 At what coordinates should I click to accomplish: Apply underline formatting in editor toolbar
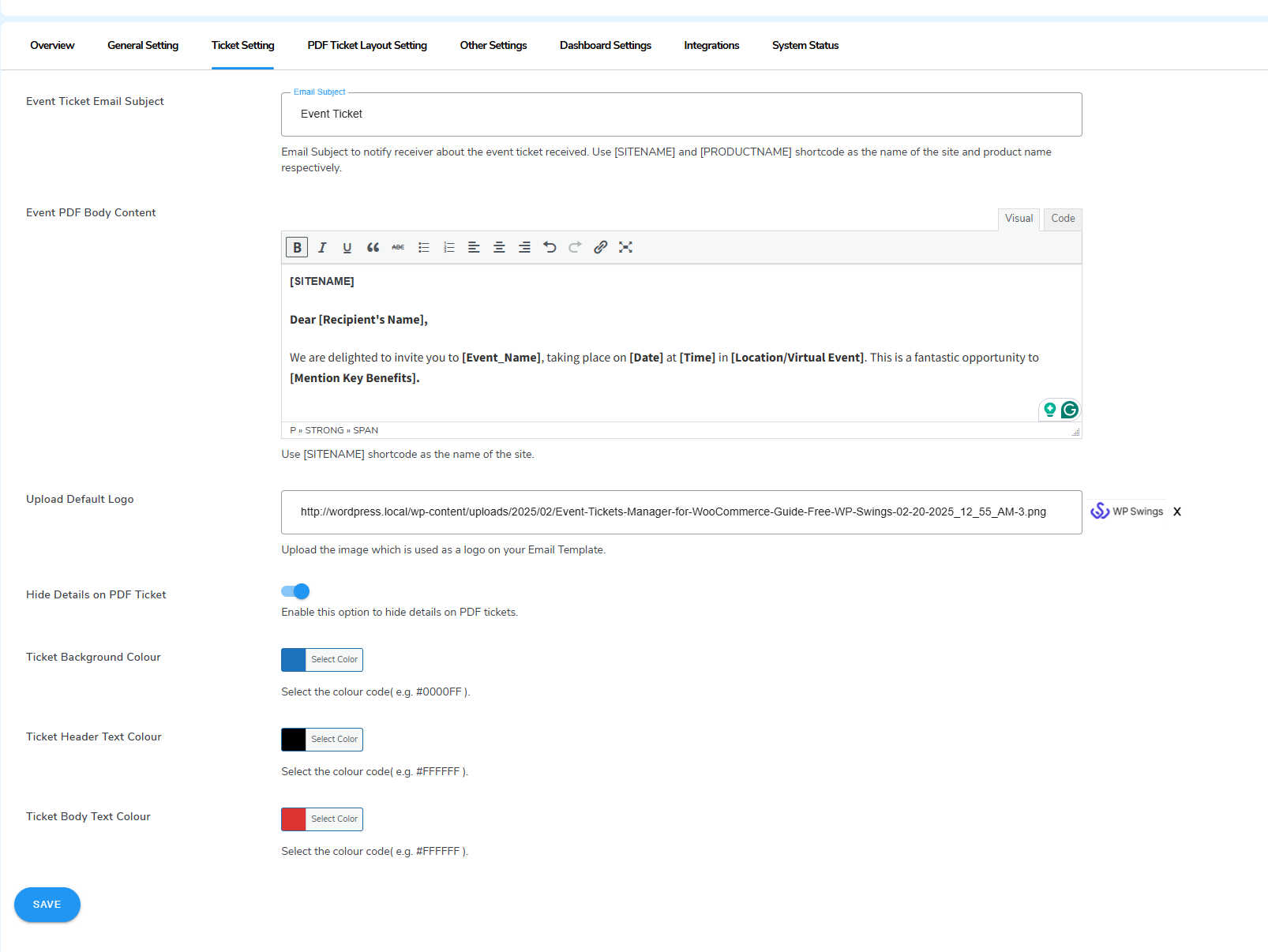347,247
